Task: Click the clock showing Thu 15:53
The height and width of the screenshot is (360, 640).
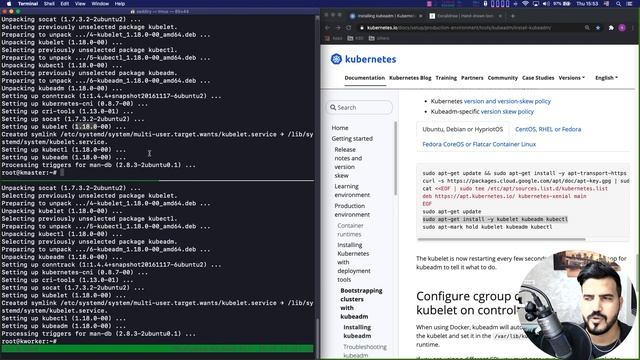Action: pyautogui.click(x=587, y=4)
